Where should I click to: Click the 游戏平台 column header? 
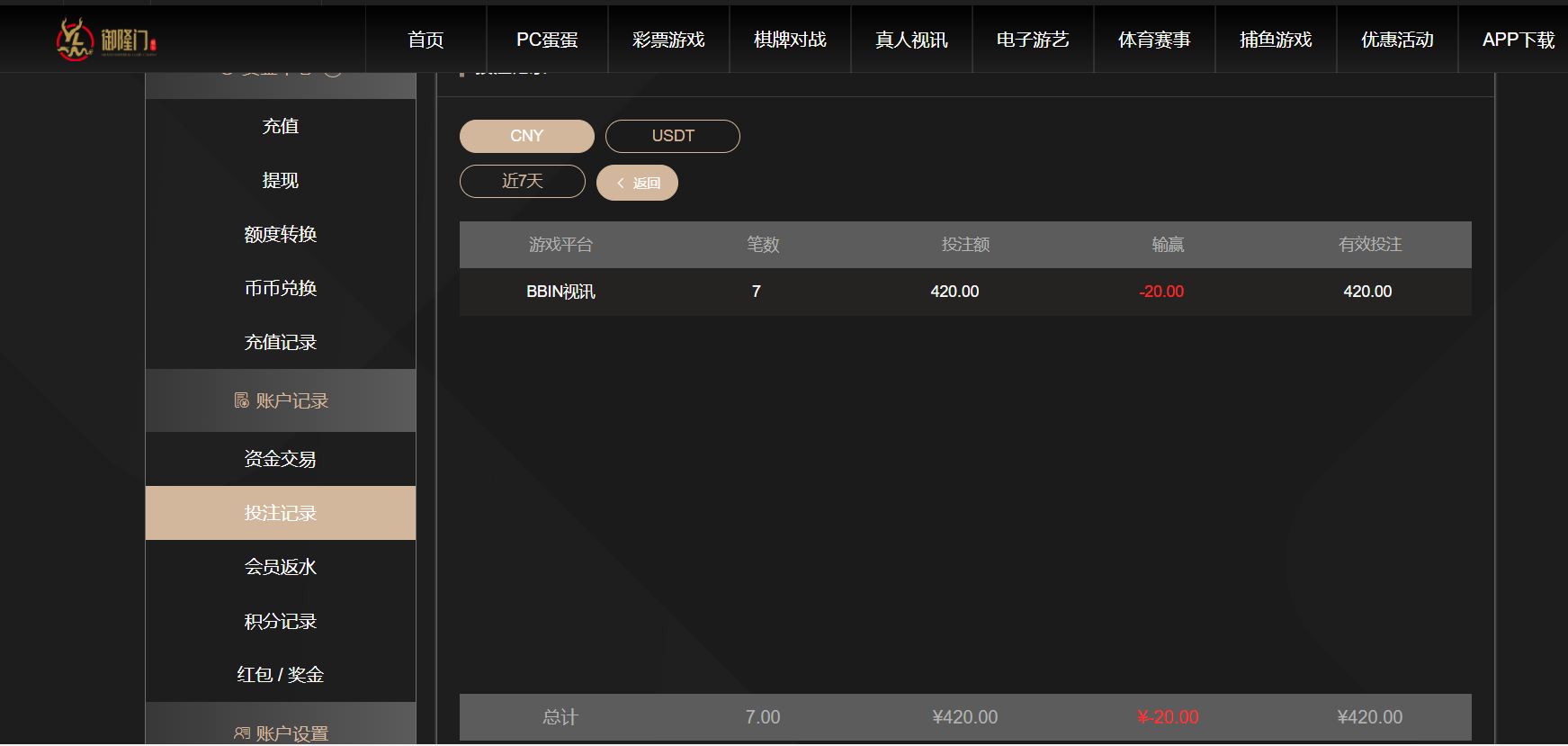(560, 245)
